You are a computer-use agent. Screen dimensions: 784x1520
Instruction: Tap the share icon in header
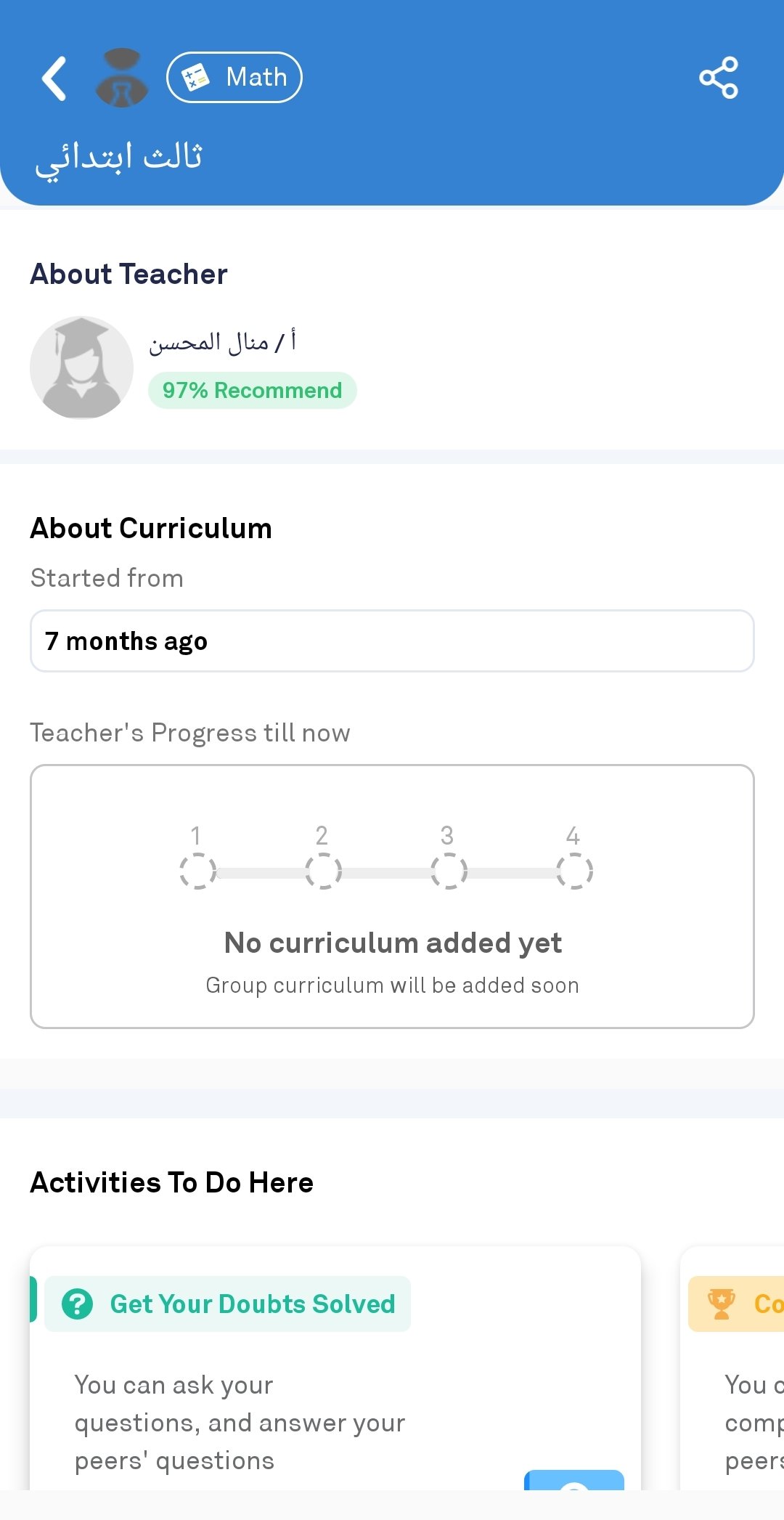pyautogui.click(x=719, y=78)
